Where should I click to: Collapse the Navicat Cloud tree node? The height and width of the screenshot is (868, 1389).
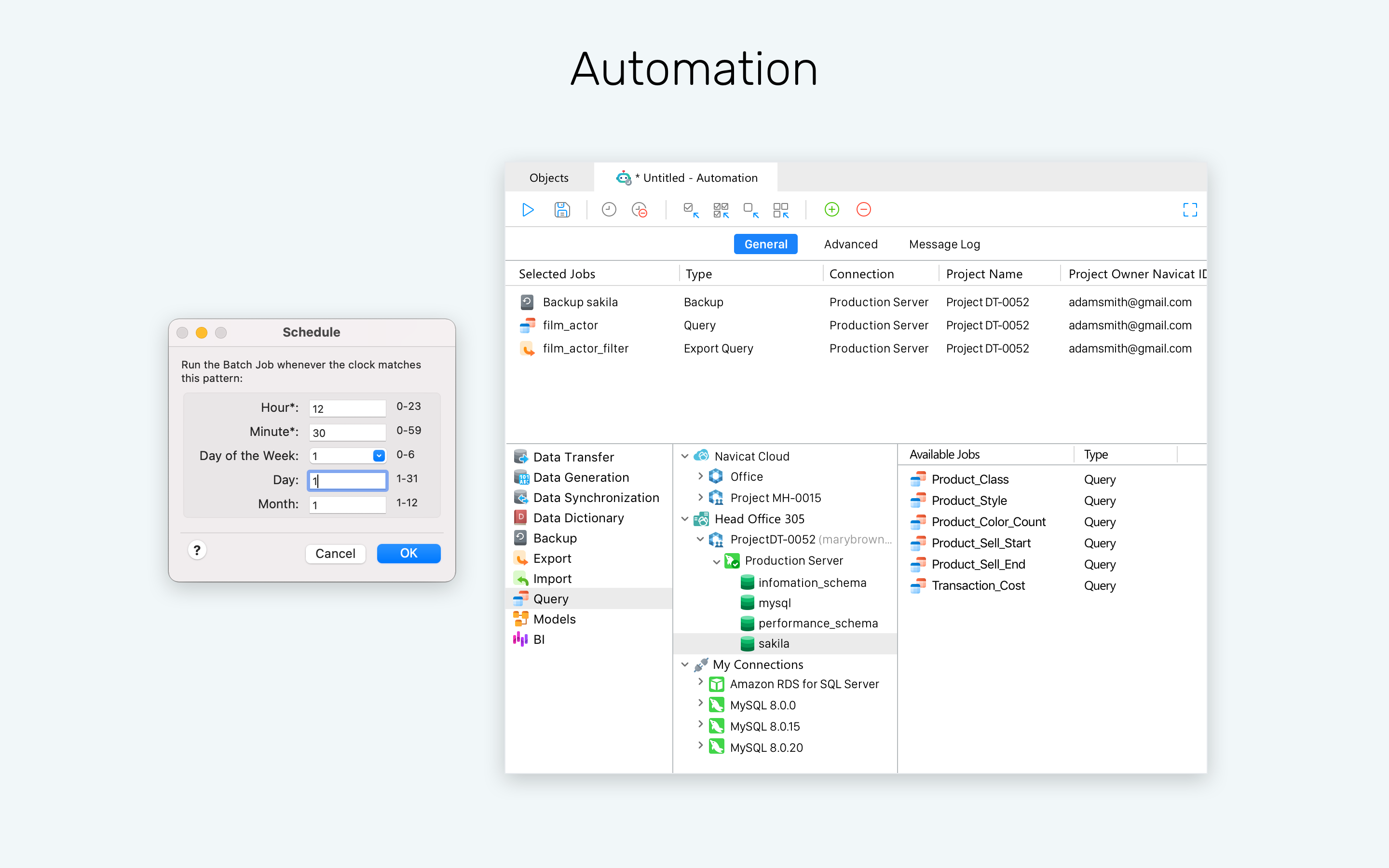coord(685,456)
